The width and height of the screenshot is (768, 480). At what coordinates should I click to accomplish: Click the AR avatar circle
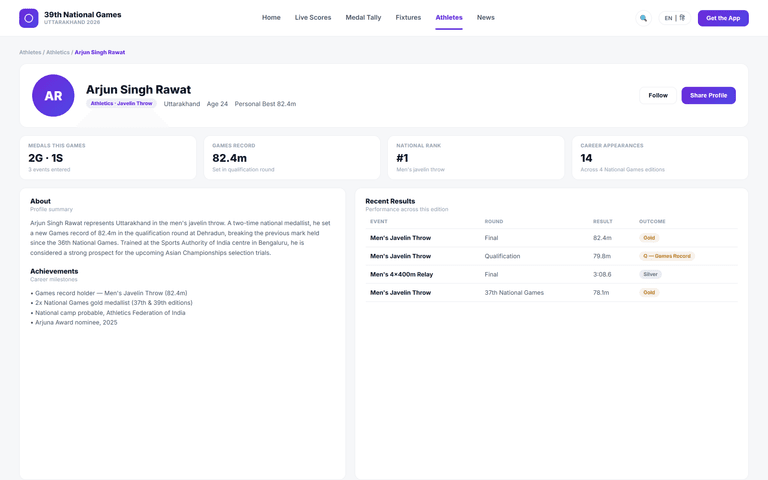click(53, 96)
